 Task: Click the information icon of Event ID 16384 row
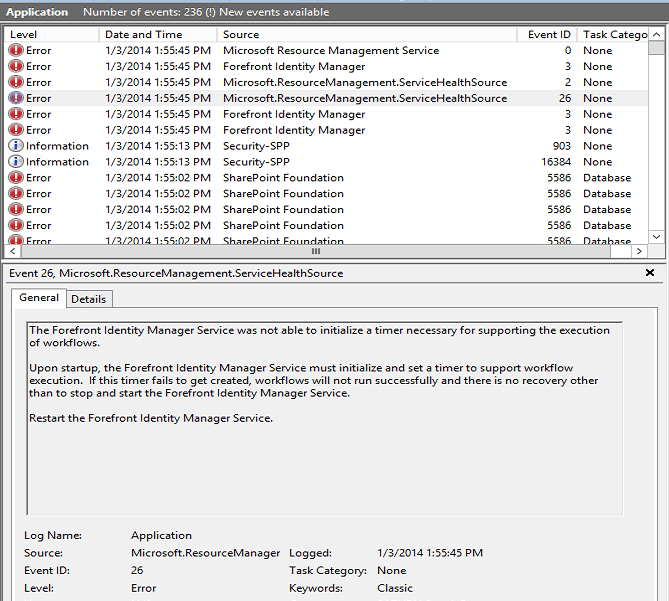coord(16,162)
